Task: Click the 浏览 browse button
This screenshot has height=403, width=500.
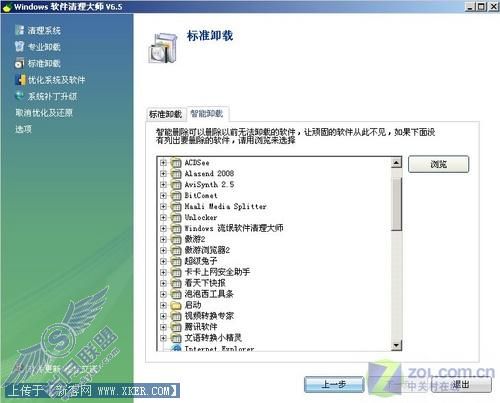Action: coord(438,164)
